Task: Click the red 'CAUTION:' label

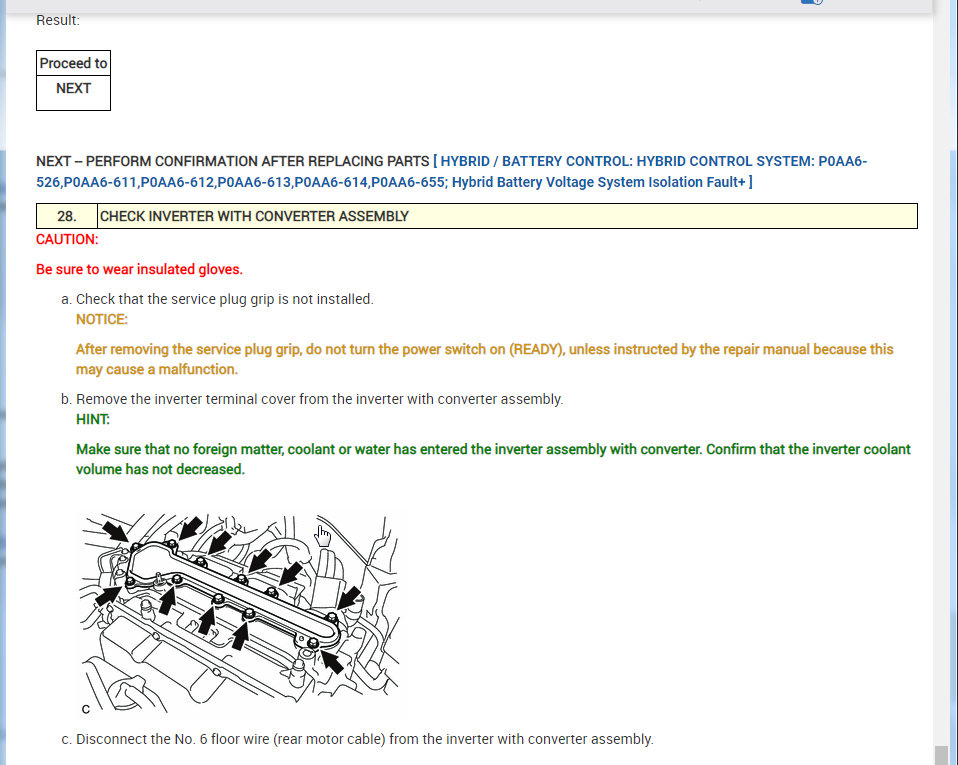Action: point(67,240)
